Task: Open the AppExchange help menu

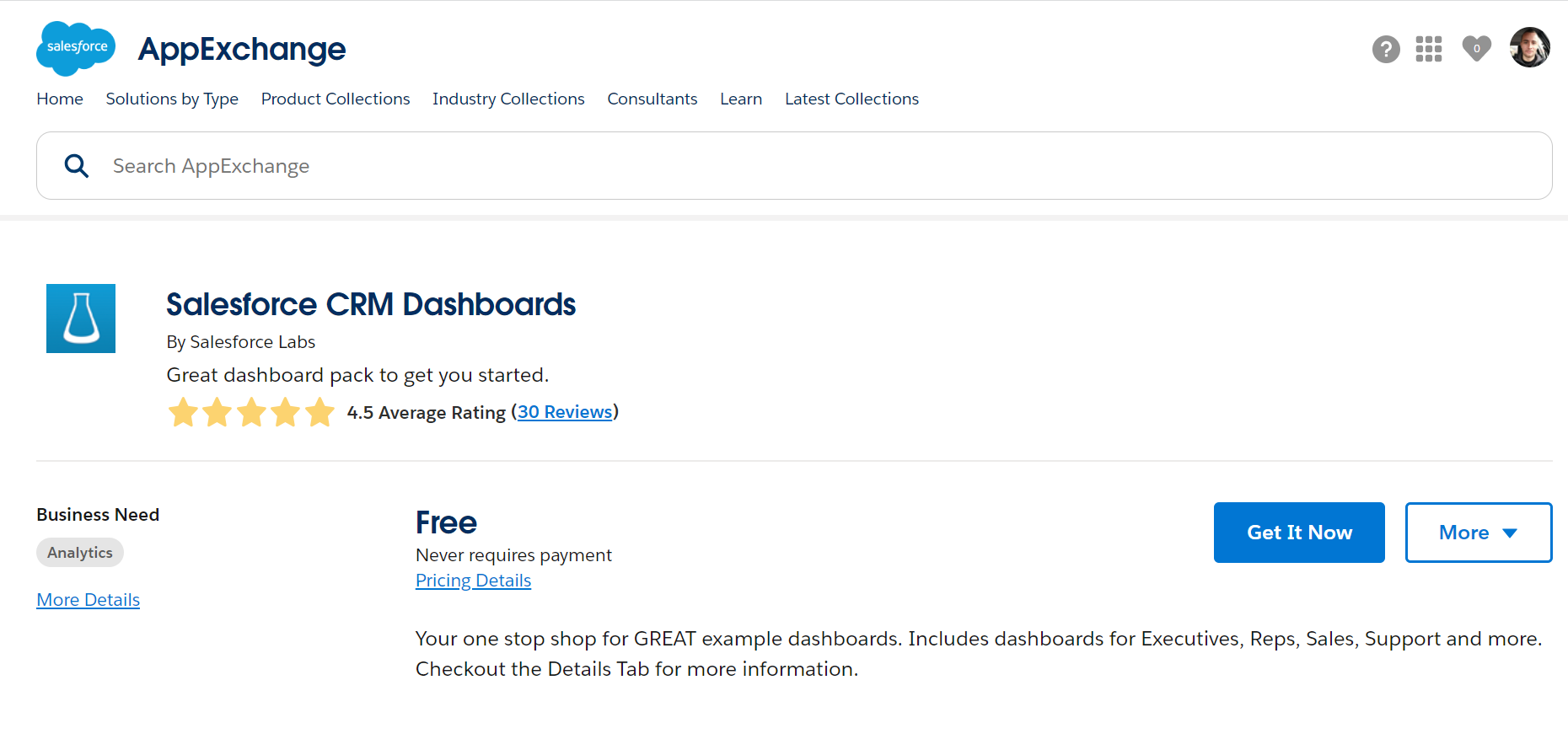Action: (x=1386, y=49)
